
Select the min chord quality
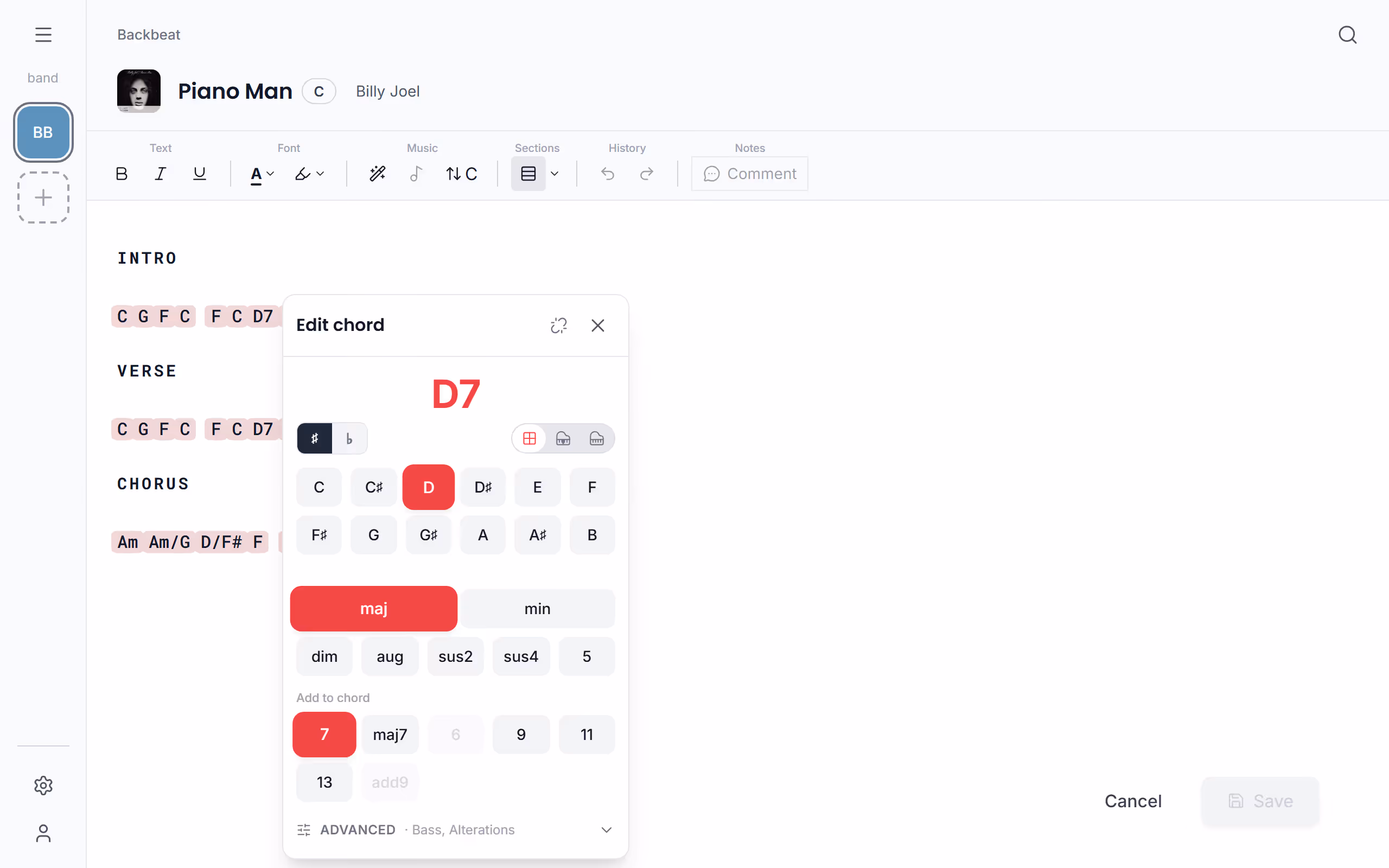coord(537,609)
